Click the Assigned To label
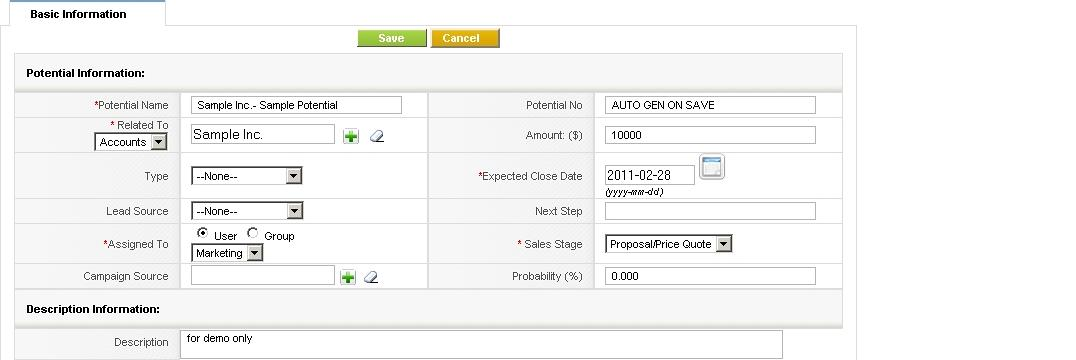Viewport: 1076px width, 360px height. point(136,244)
